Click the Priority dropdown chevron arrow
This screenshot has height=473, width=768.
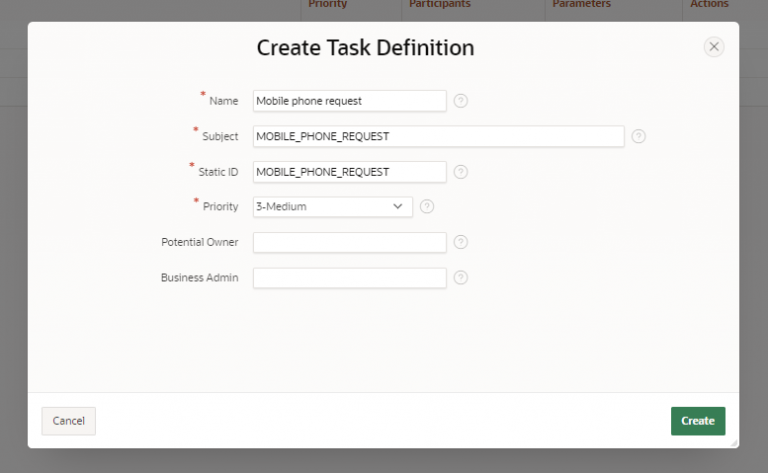coord(398,207)
